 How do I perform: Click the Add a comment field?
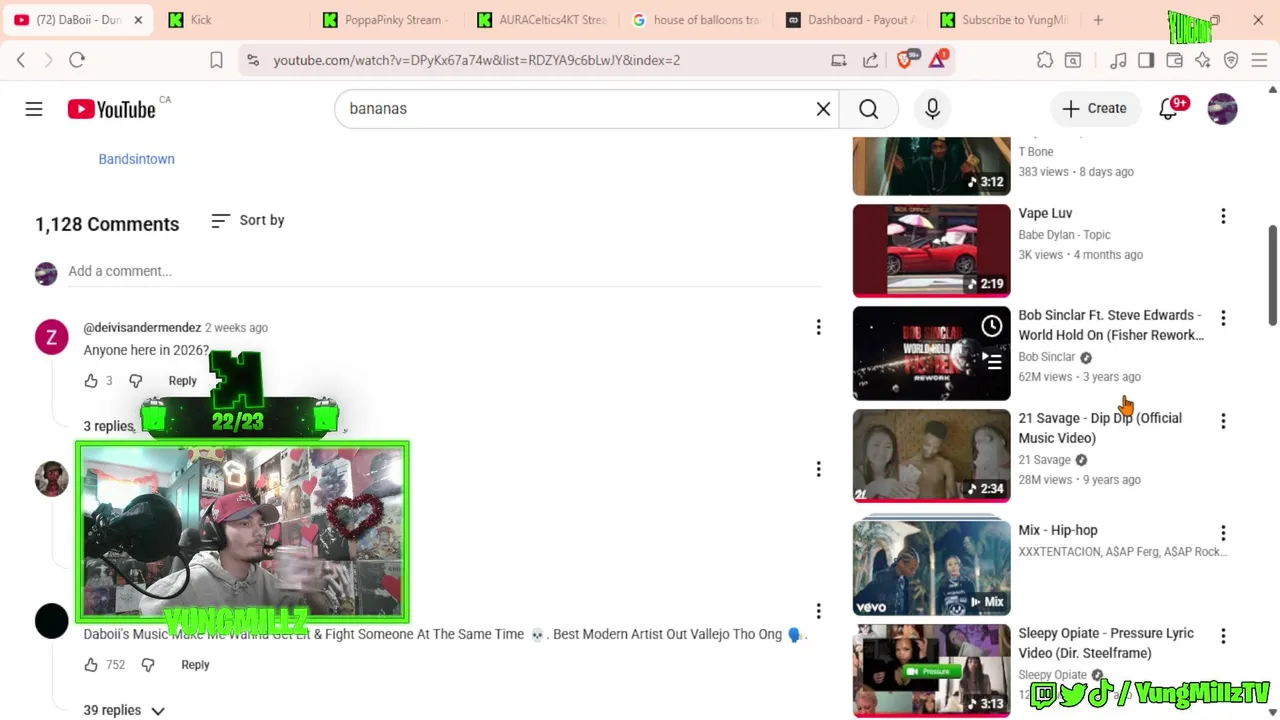tap(445, 271)
